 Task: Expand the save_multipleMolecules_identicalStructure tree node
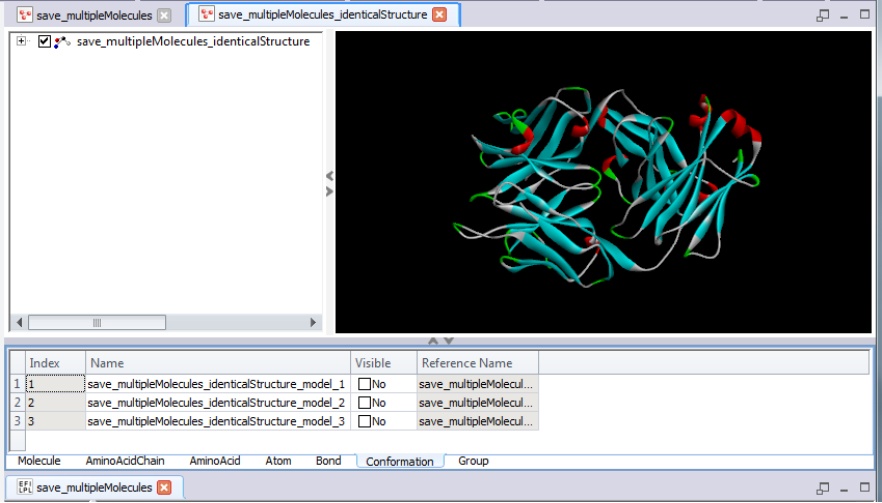click(21, 41)
